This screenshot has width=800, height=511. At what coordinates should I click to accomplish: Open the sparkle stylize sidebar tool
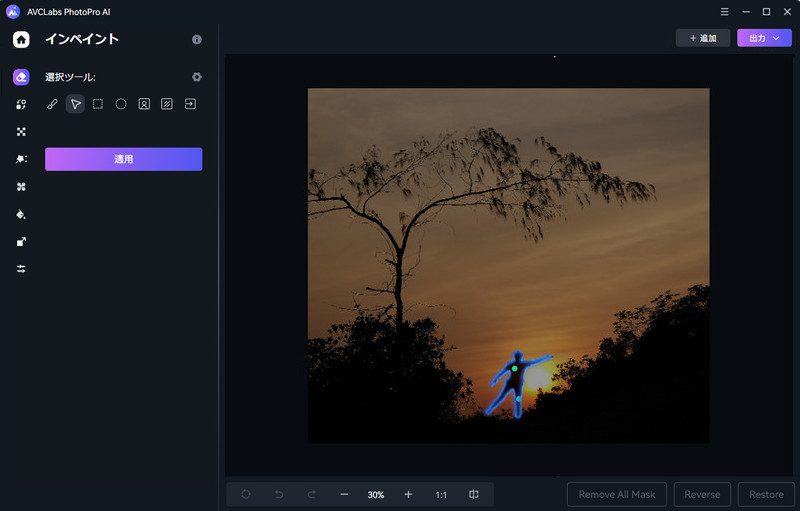(x=21, y=159)
